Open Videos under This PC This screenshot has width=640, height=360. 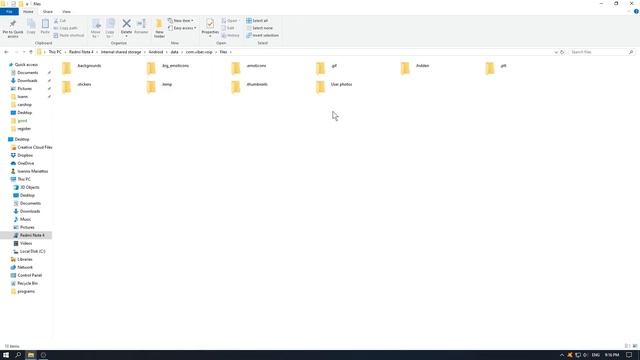click(x=22, y=243)
